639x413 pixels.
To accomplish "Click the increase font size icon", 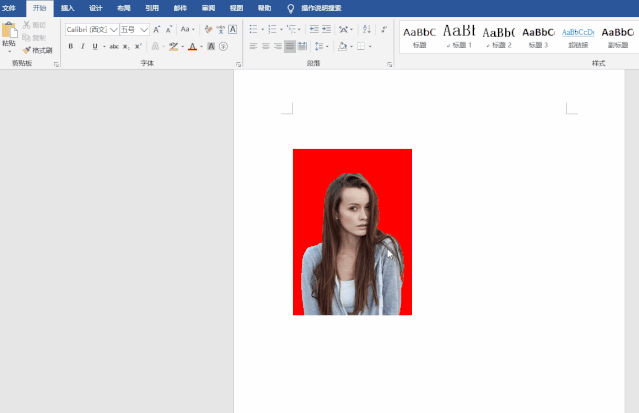I will tap(156, 29).
